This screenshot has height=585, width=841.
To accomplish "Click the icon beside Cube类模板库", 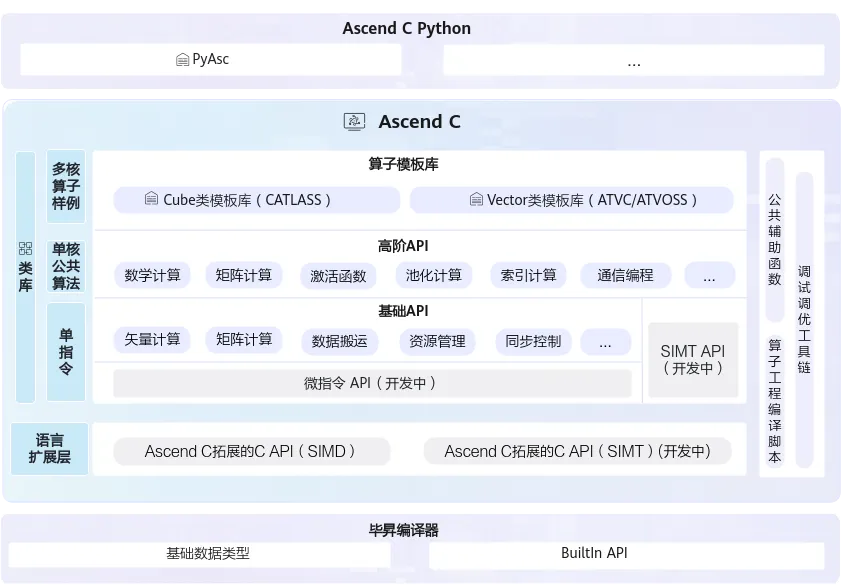I will click(x=151, y=200).
